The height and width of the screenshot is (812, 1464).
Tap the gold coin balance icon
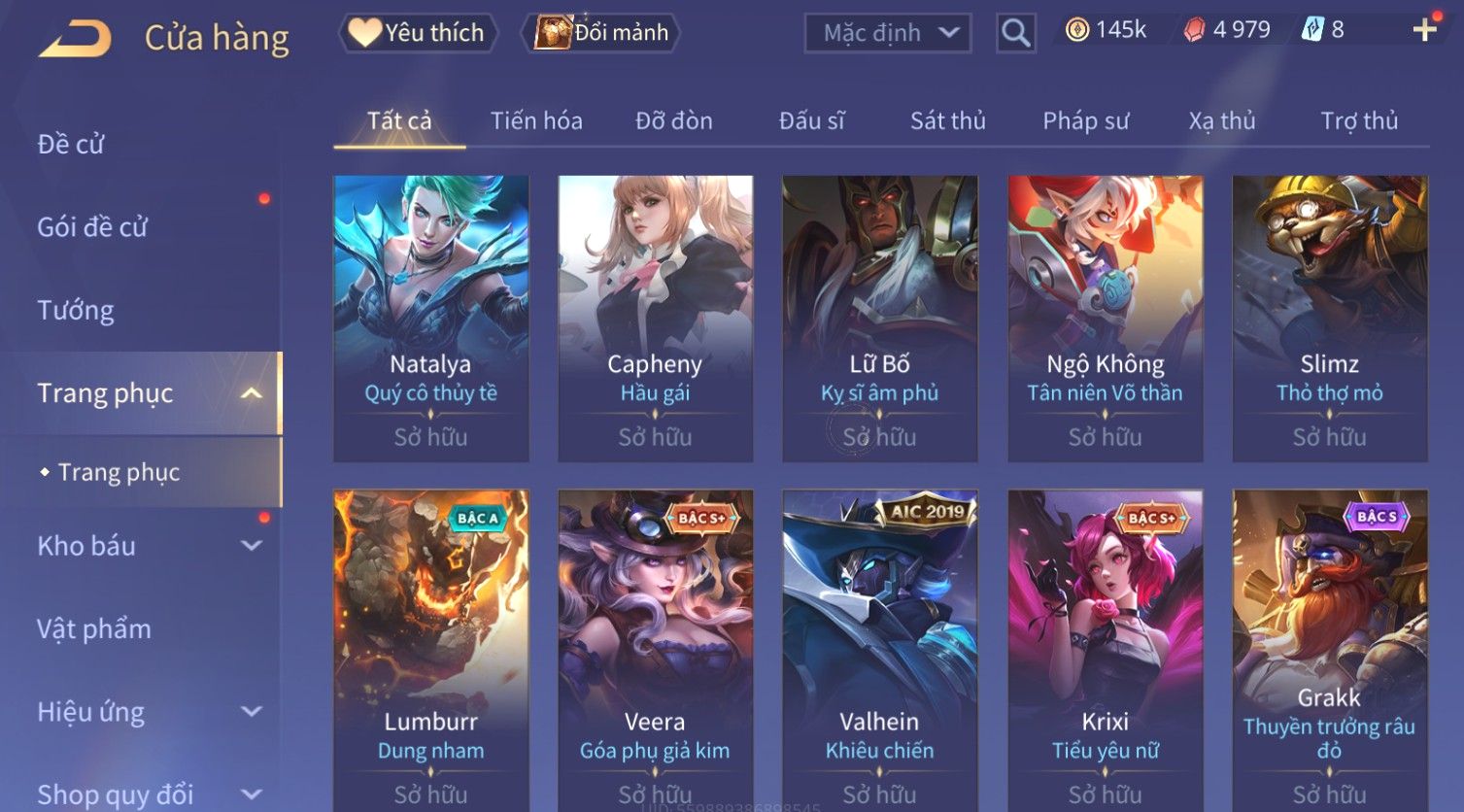click(x=1076, y=30)
